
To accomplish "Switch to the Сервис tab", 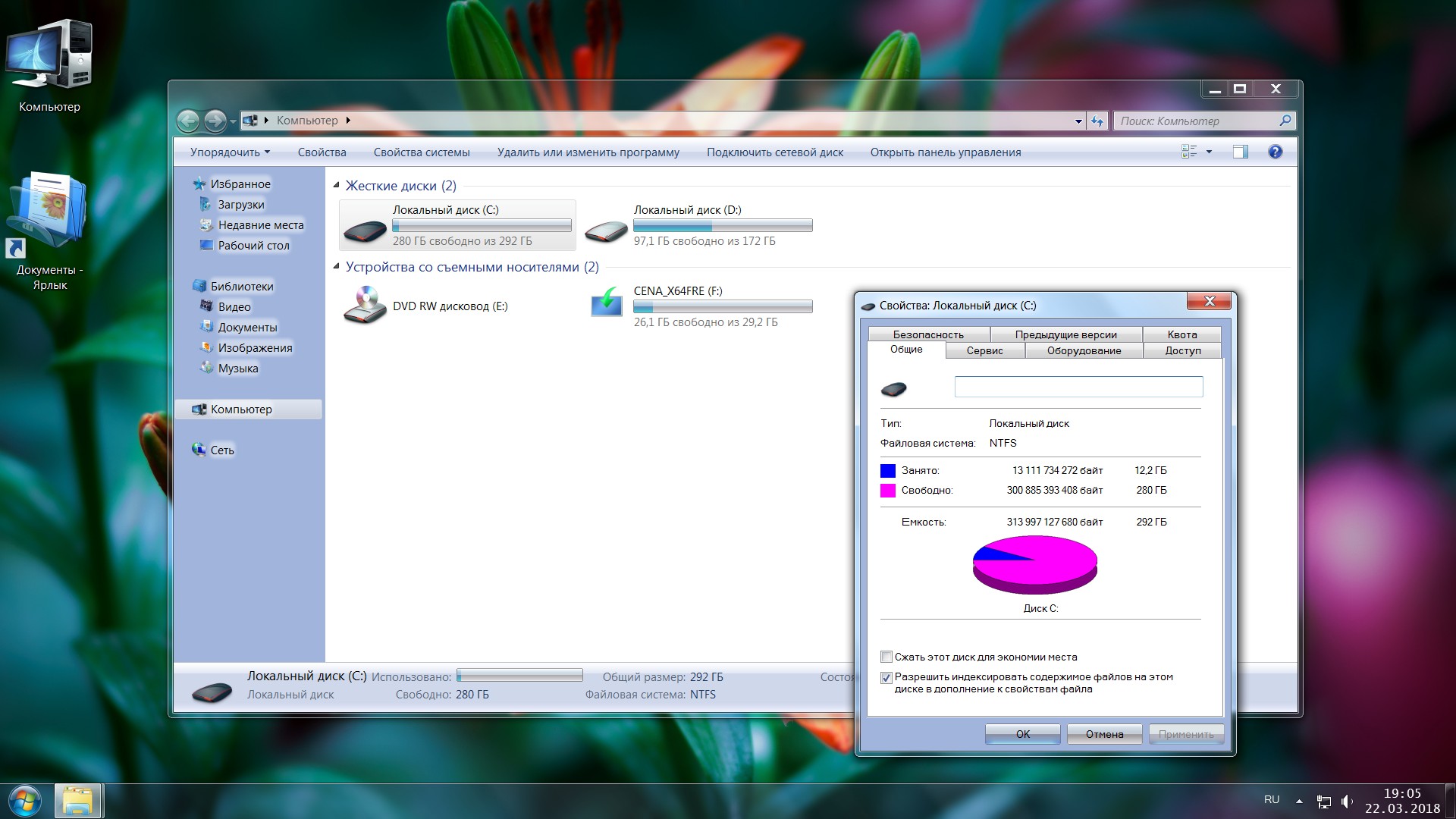I will pyautogui.click(x=984, y=350).
